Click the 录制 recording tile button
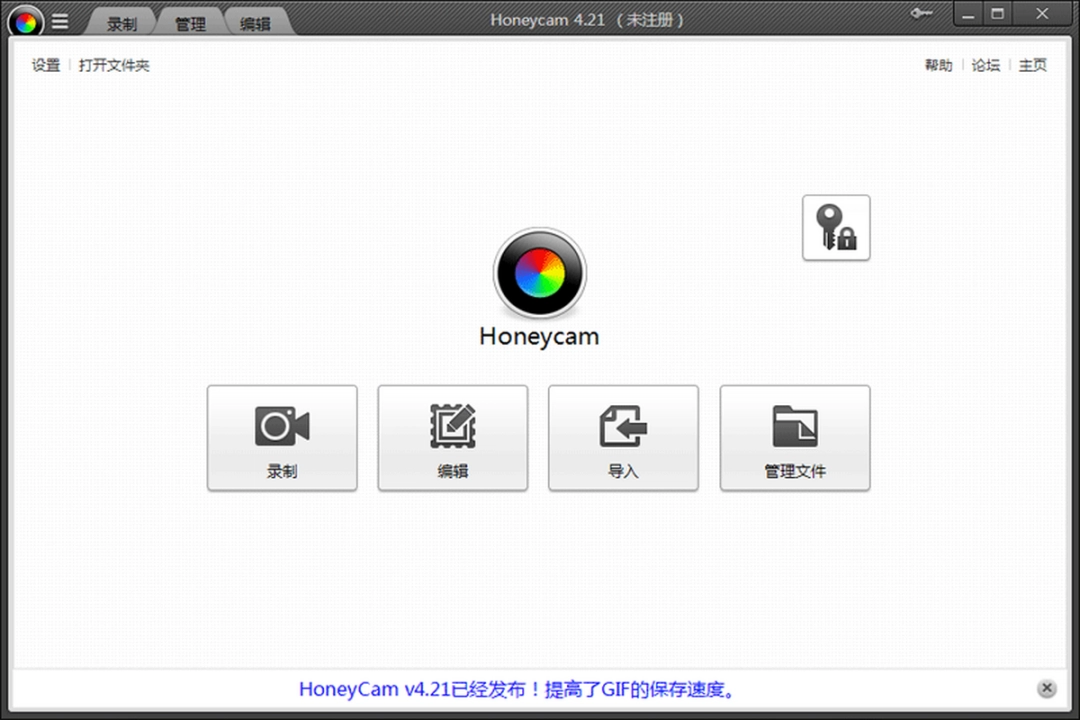The height and width of the screenshot is (720, 1080). (x=282, y=438)
